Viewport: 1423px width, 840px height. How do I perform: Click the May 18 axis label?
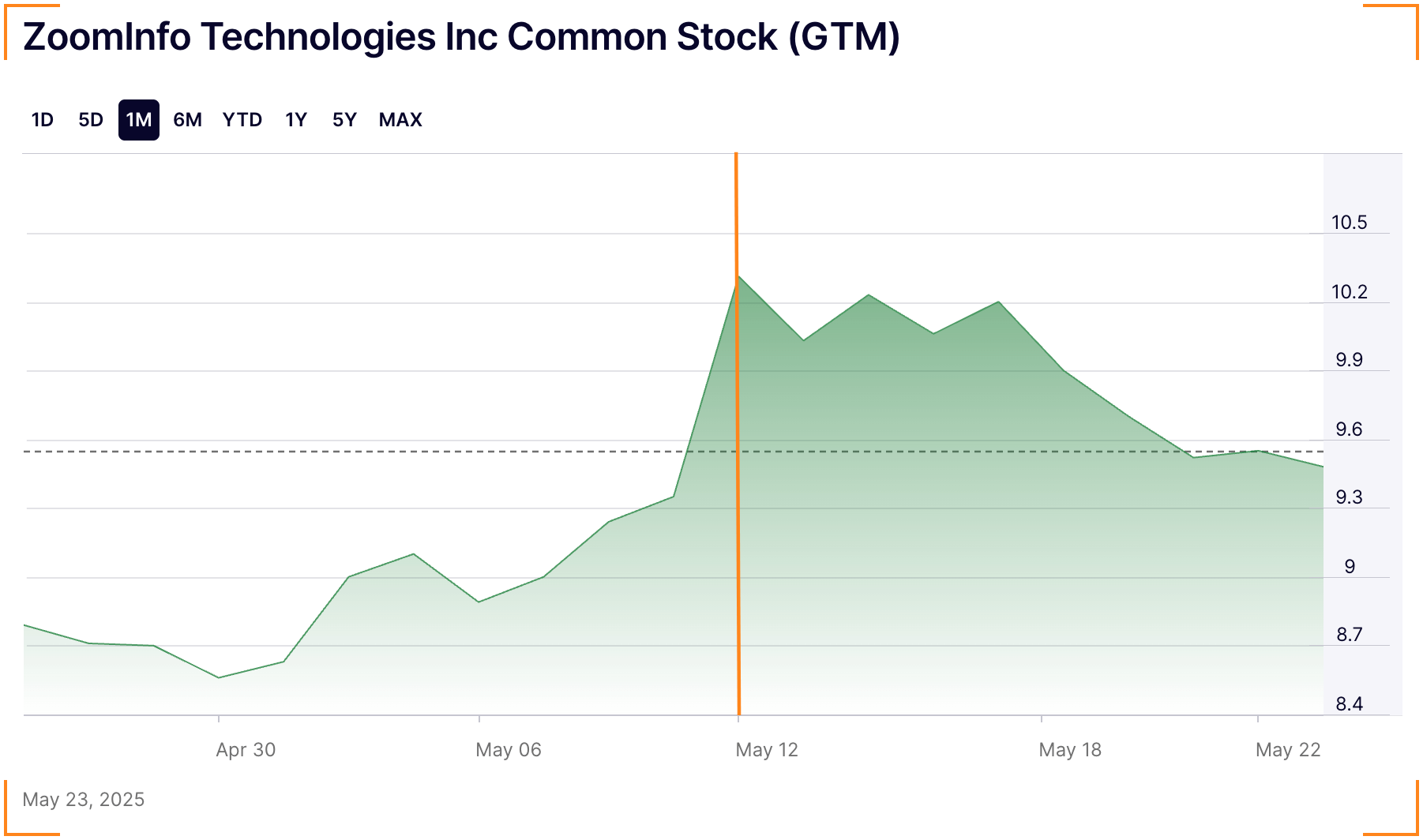(x=1071, y=749)
